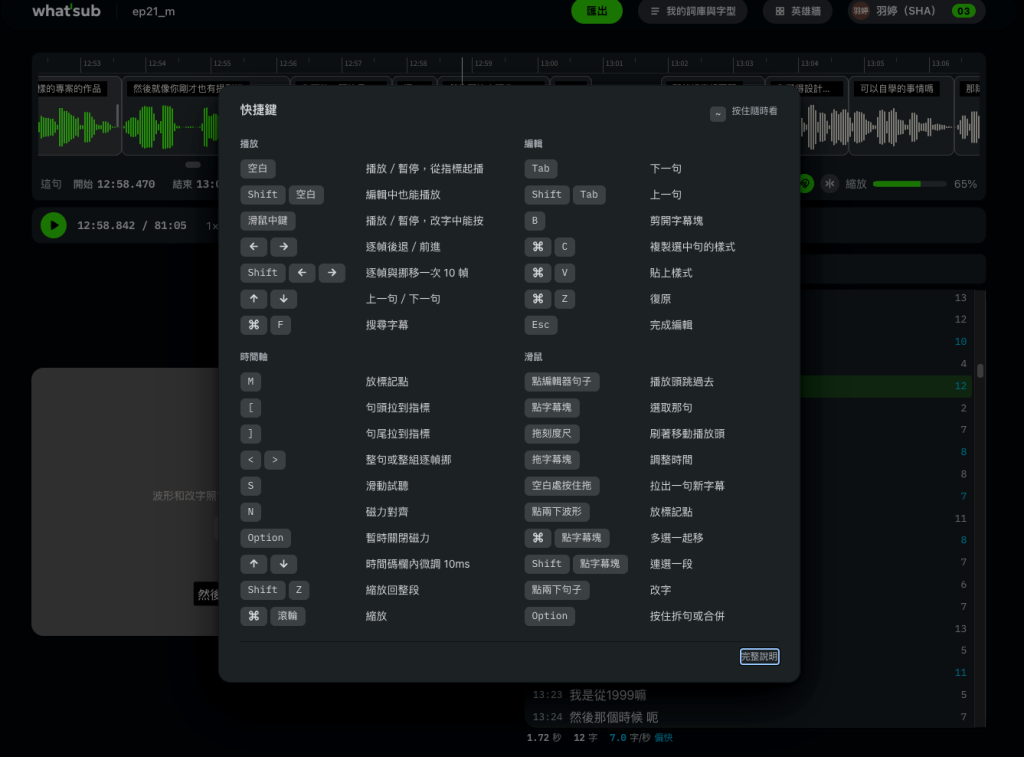Open the 英雄牆 page
The height and width of the screenshot is (757, 1024).
798,11
